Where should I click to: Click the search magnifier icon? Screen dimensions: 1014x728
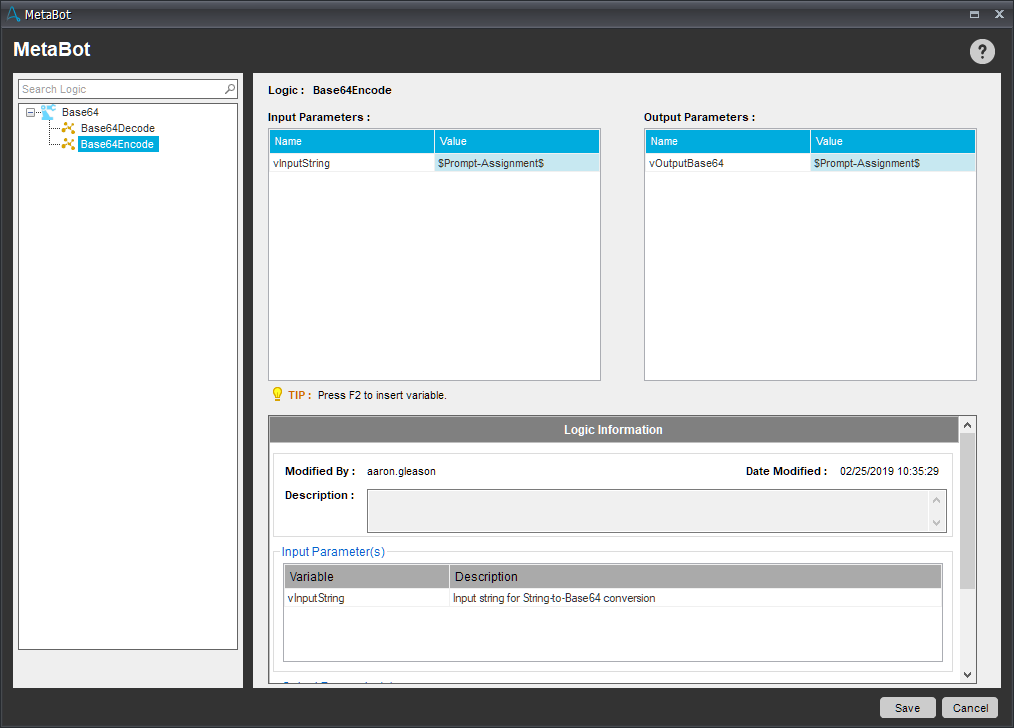(230, 89)
